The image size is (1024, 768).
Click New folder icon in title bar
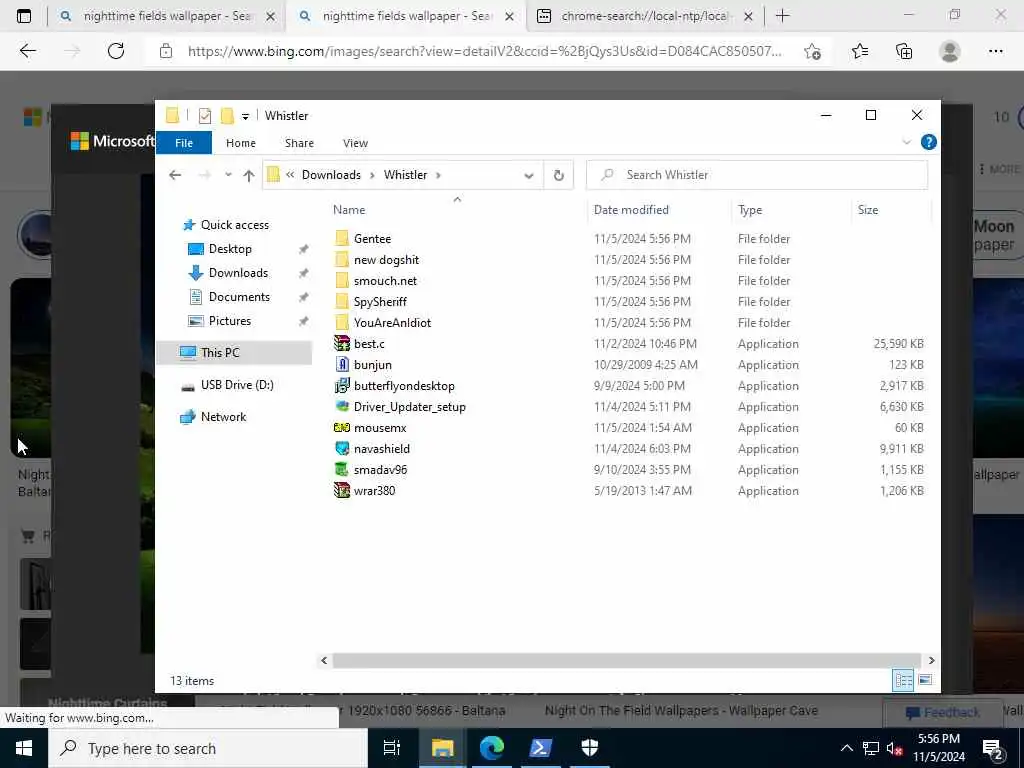click(x=227, y=116)
